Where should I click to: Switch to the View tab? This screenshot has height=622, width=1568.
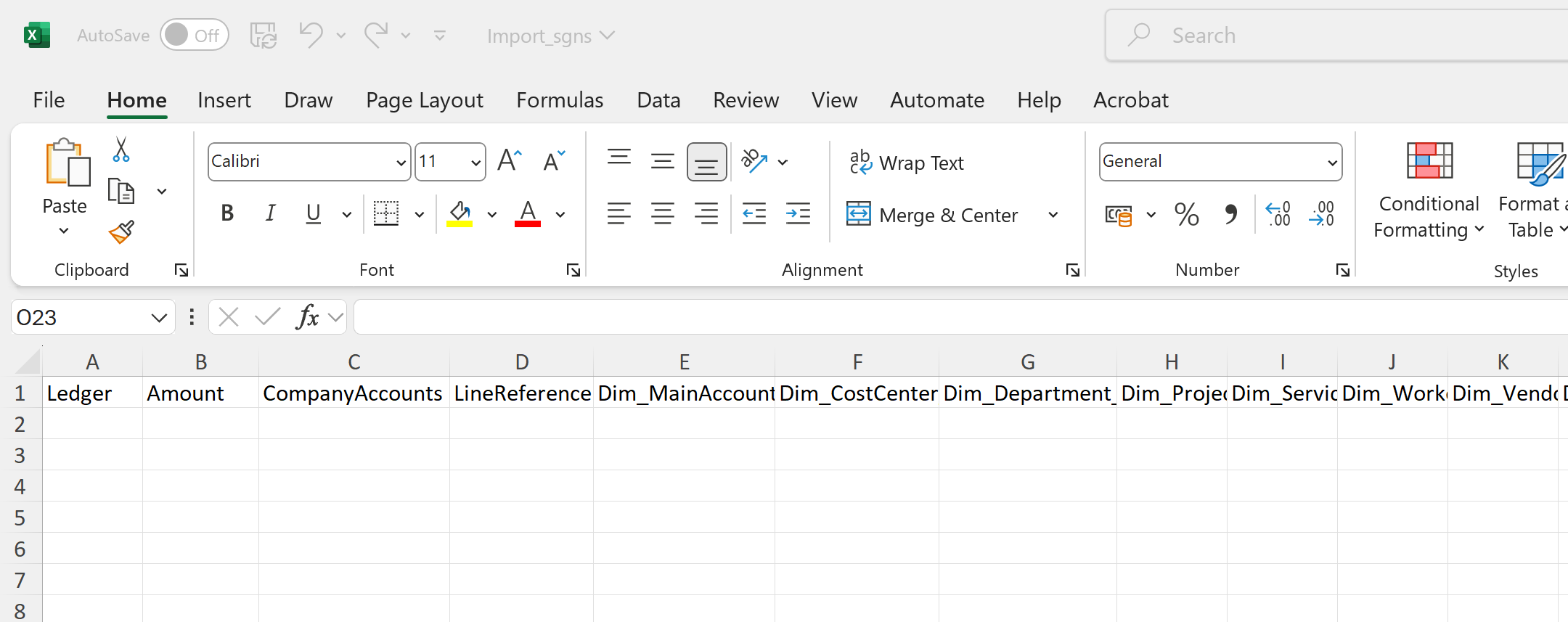tap(834, 100)
